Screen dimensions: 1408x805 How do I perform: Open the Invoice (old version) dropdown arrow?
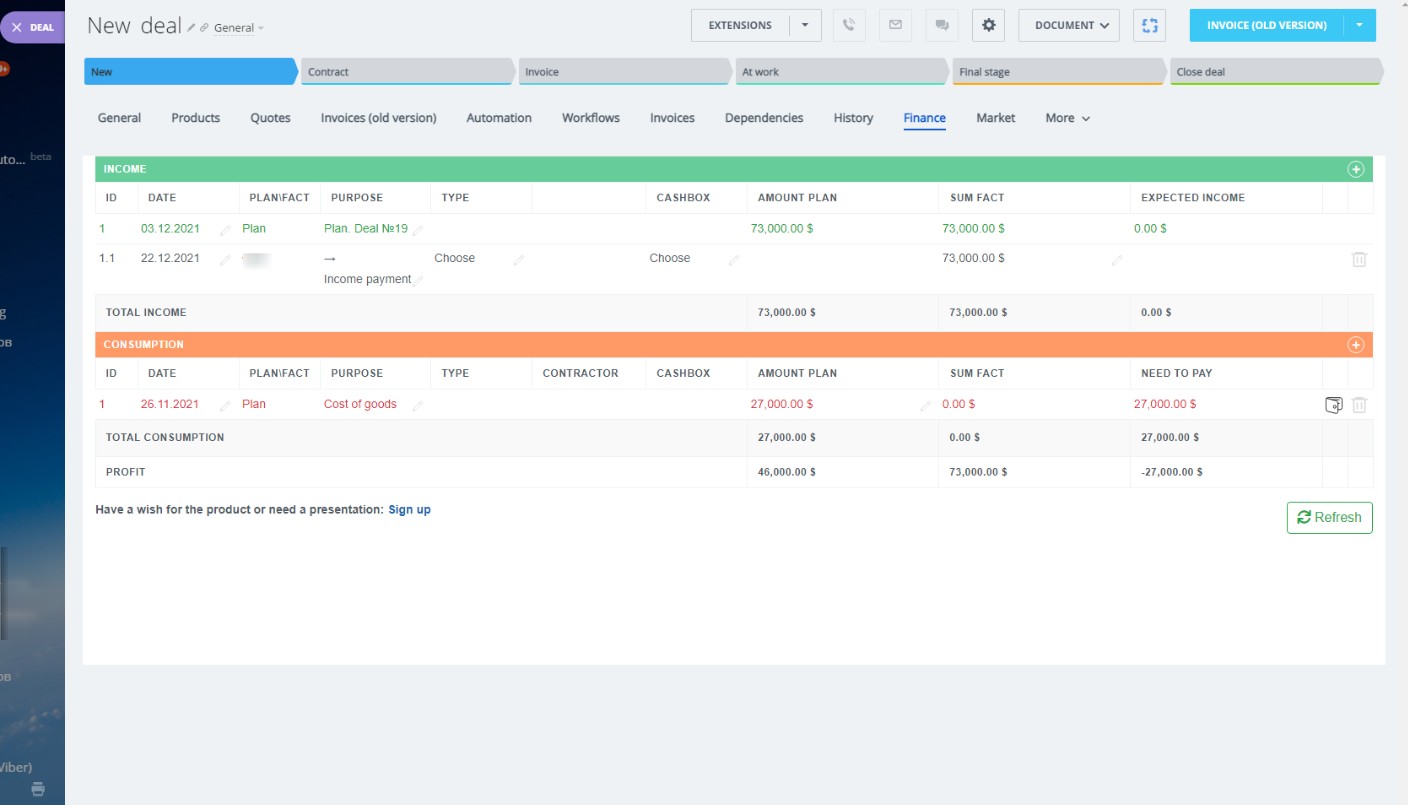[1359, 25]
